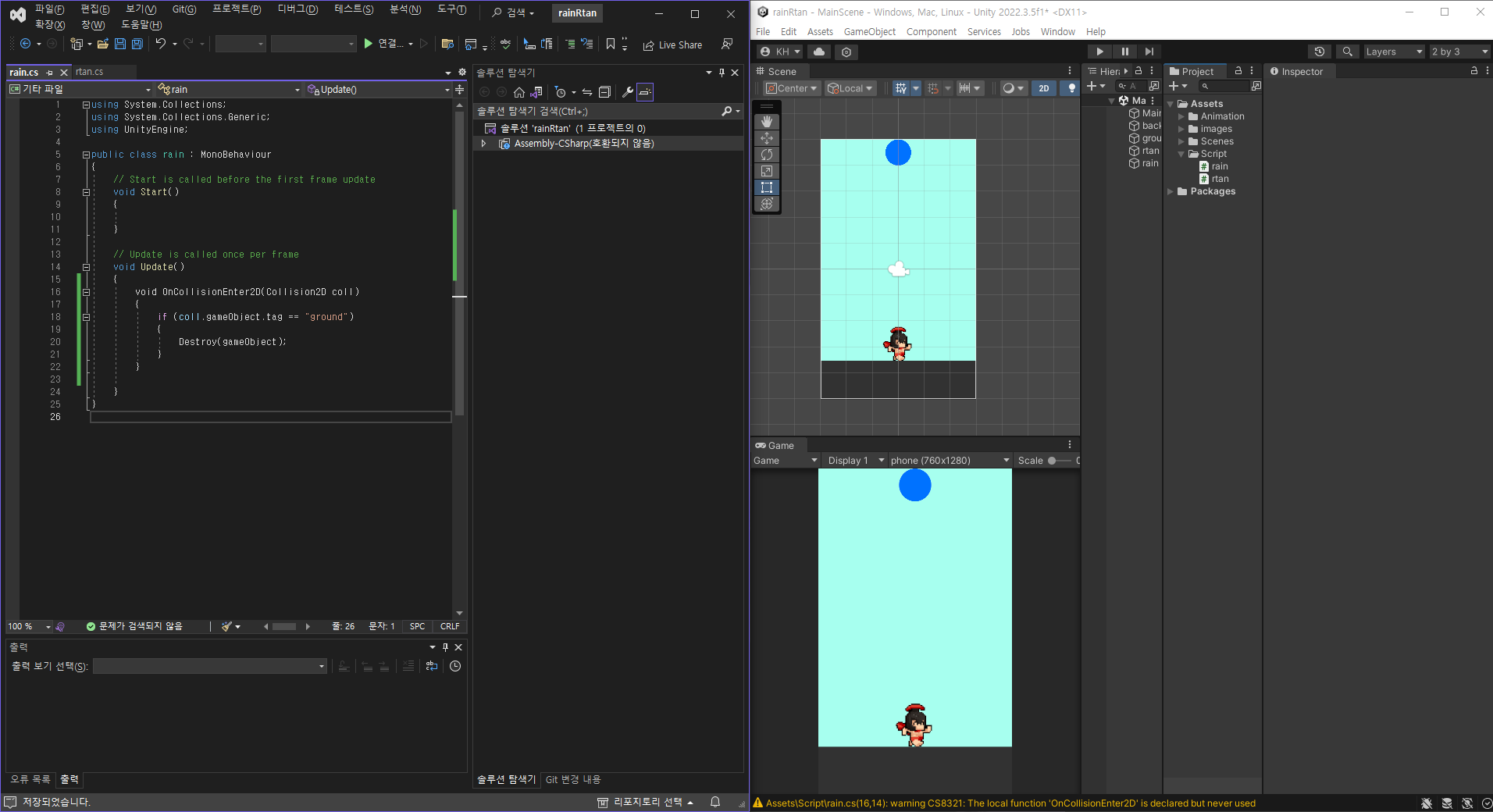Open Solution Explorer properties wrench
Screen dimensions: 1493x812
[x=627, y=92]
